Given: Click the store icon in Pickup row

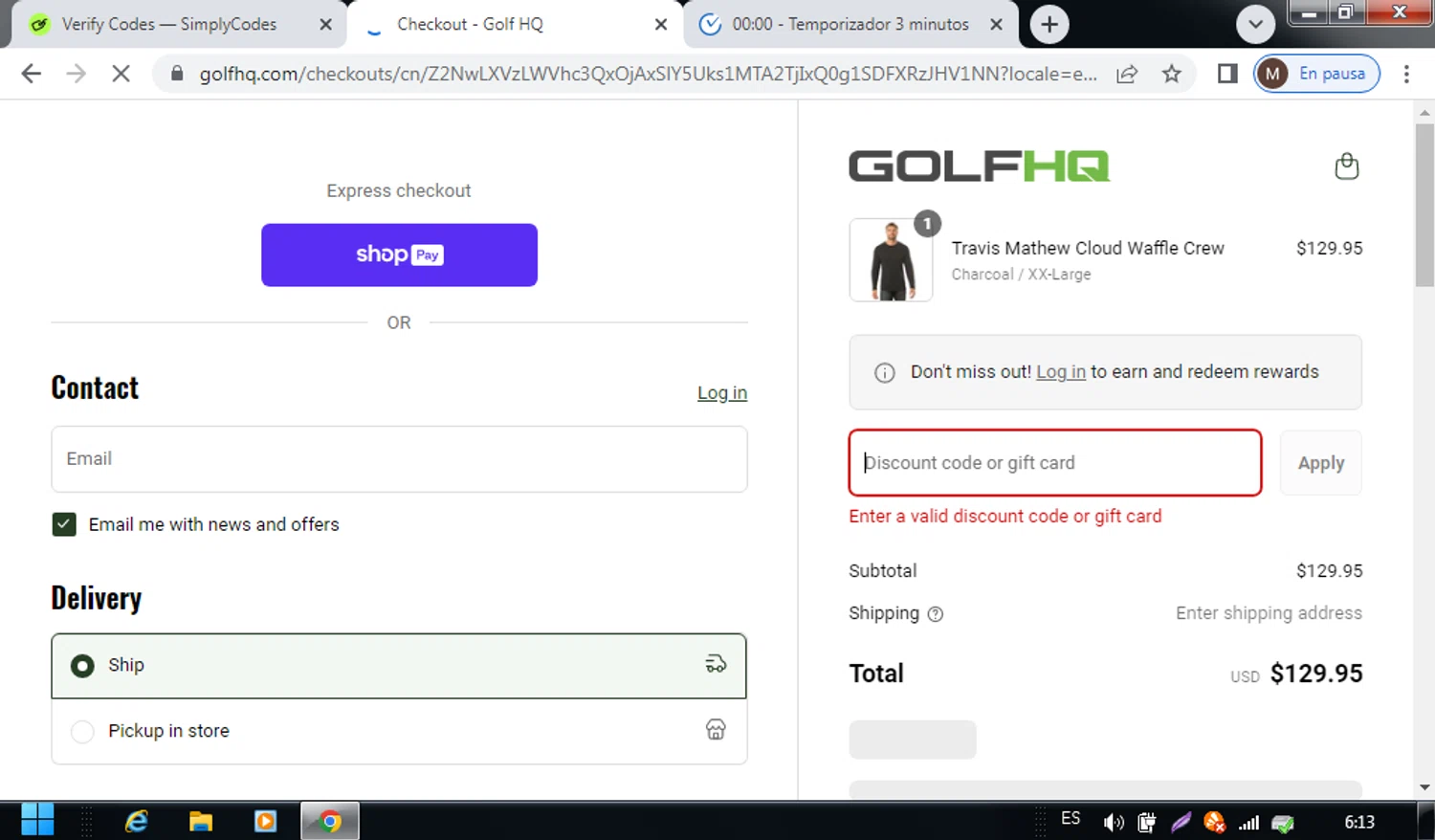Looking at the screenshot, I should (x=716, y=730).
